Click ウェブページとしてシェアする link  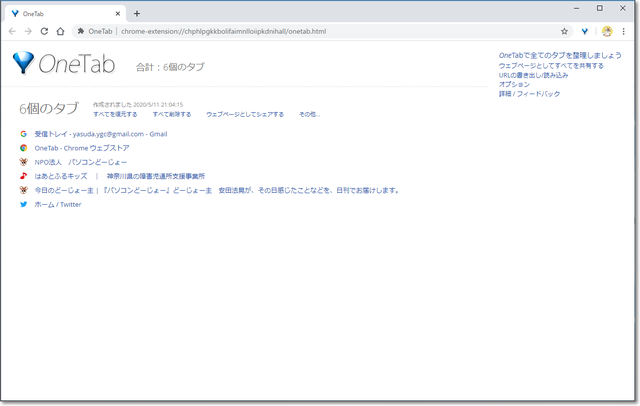(x=244, y=114)
